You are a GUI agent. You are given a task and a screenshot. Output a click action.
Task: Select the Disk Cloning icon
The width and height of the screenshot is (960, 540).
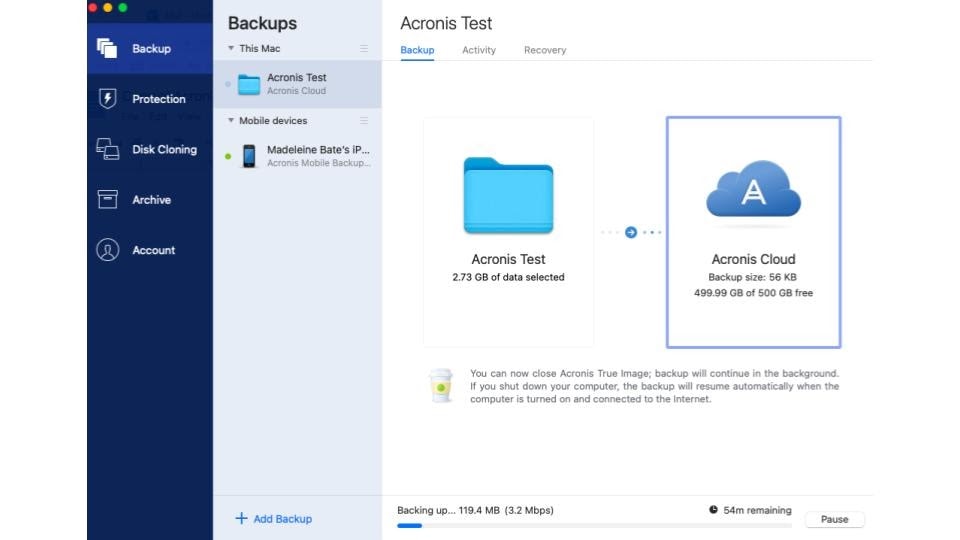click(x=107, y=149)
